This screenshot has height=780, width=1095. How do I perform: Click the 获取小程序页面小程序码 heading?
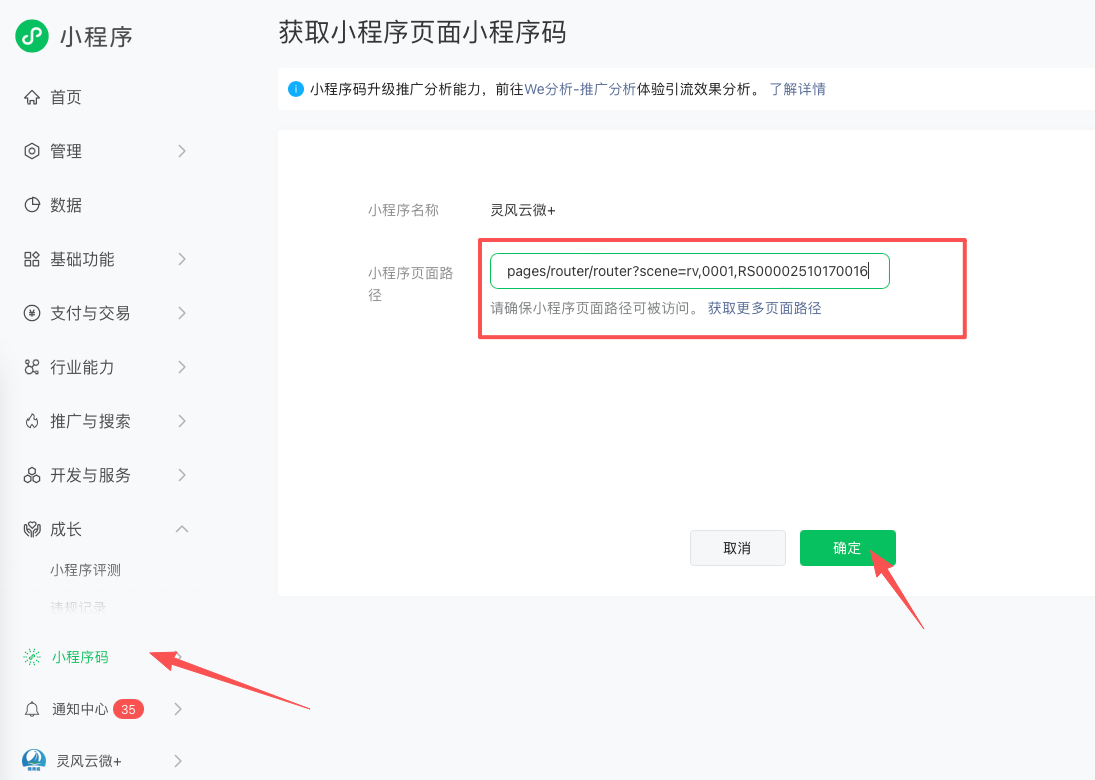pyautogui.click(x=422, y=32)
